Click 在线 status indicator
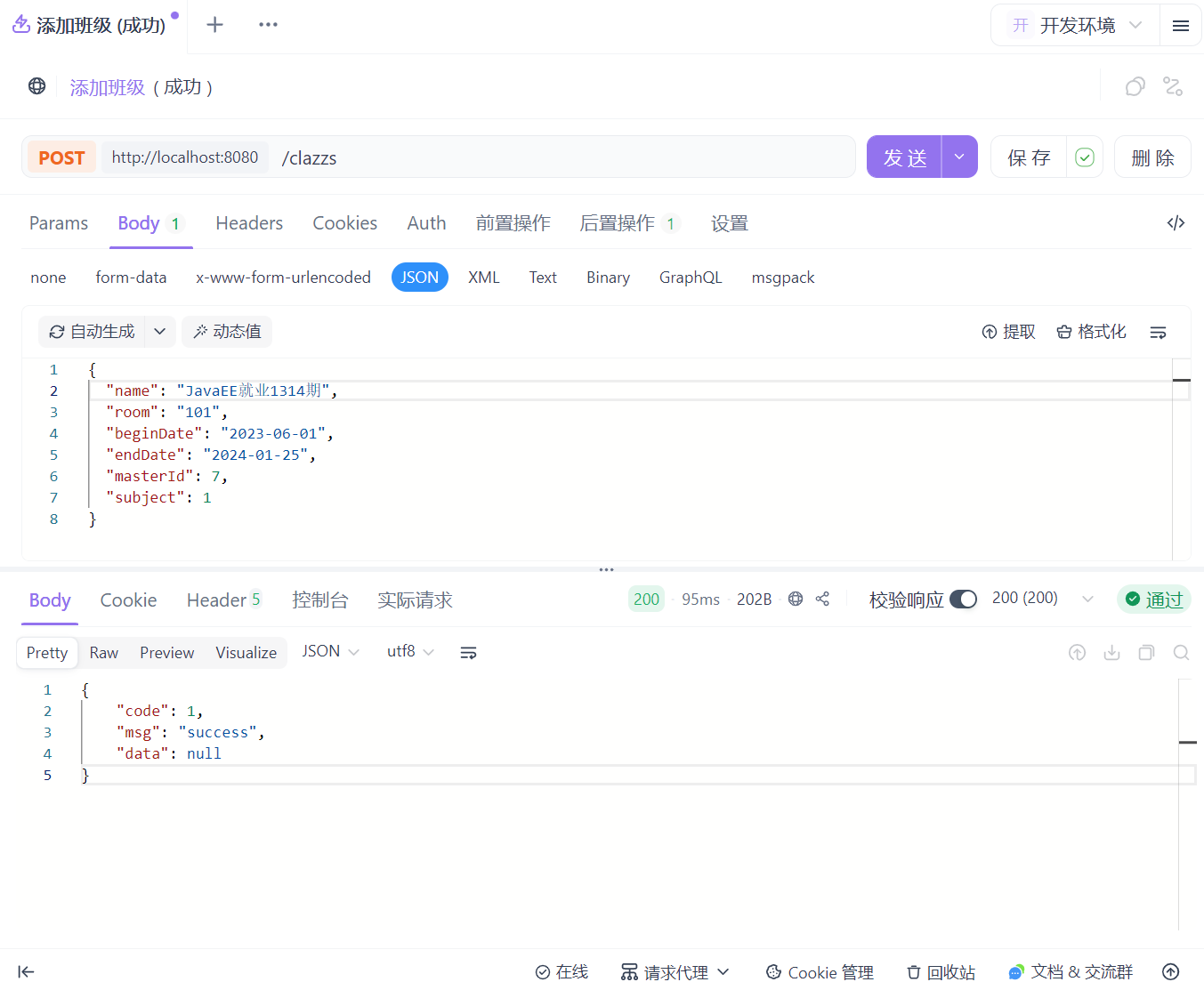 [x=562, y=972]
